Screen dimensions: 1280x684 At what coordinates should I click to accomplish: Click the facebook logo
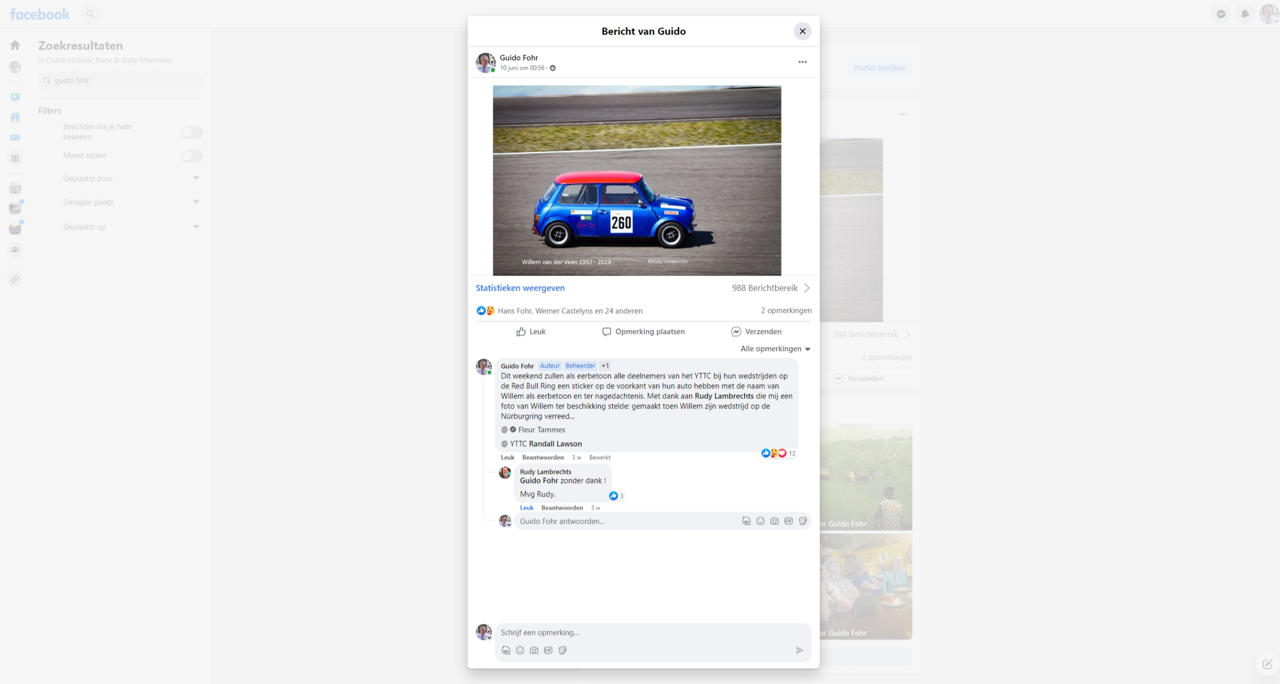[x=40, y=14]
